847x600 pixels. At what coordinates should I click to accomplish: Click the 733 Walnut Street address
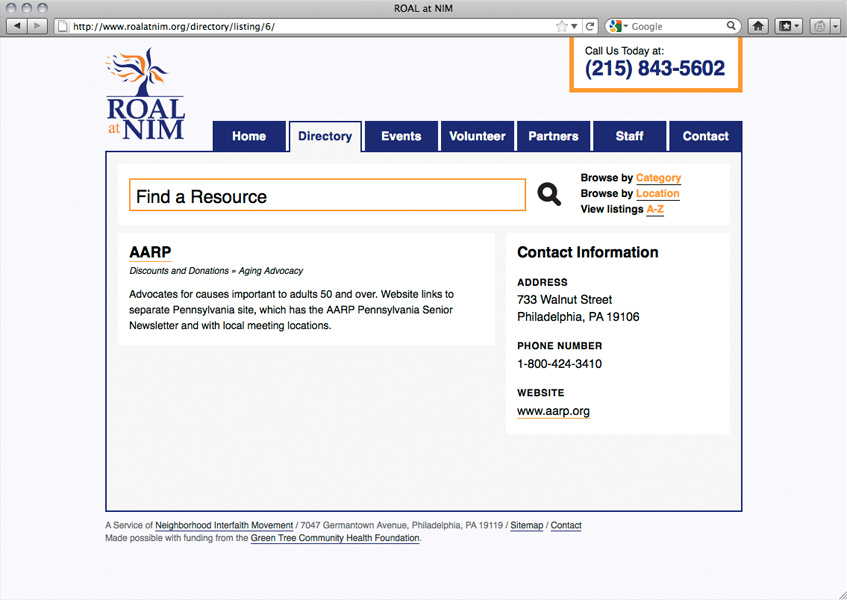click(564, 300)
